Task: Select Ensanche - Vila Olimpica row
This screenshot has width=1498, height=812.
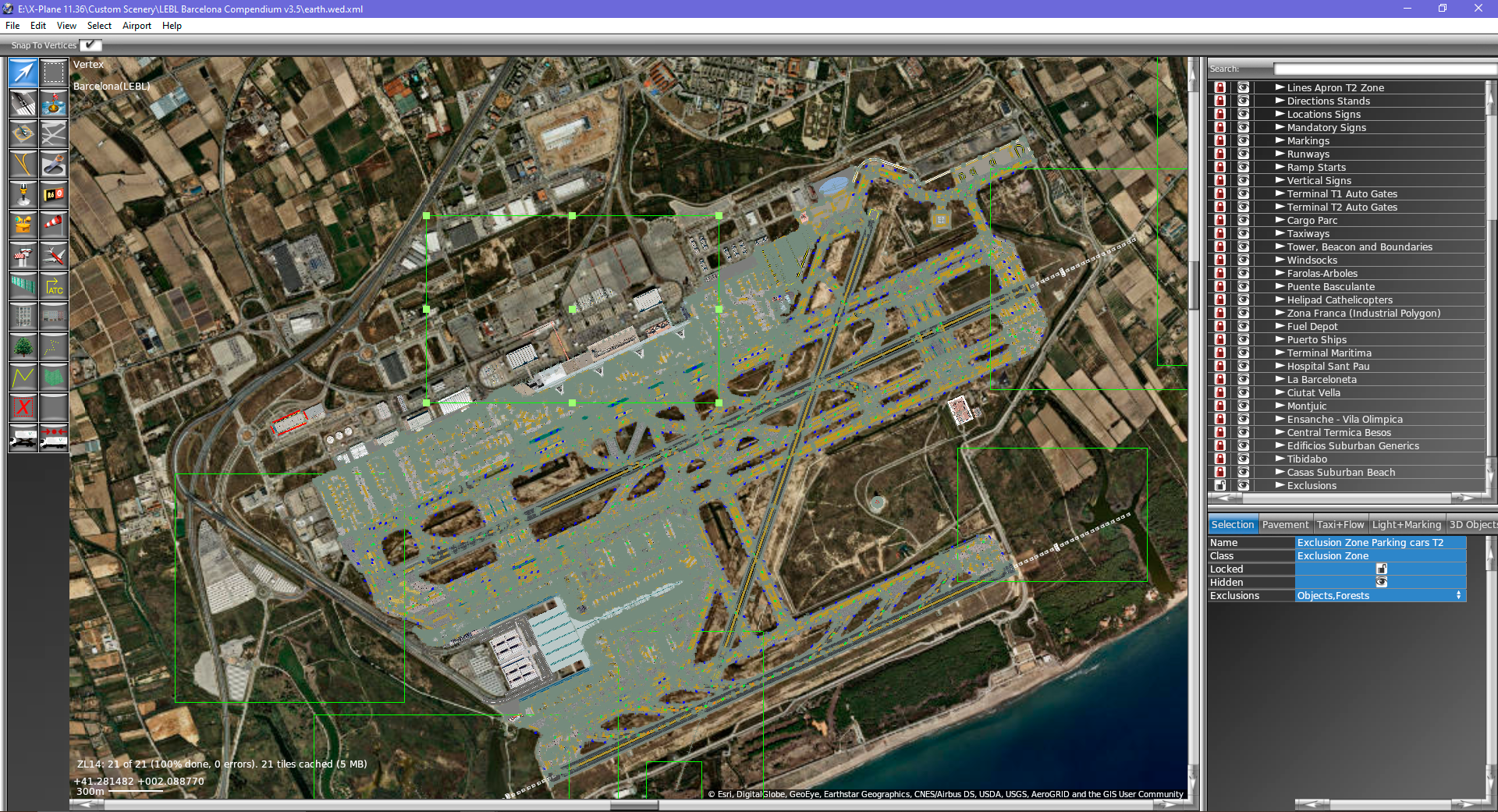Action: point(1347,419)
